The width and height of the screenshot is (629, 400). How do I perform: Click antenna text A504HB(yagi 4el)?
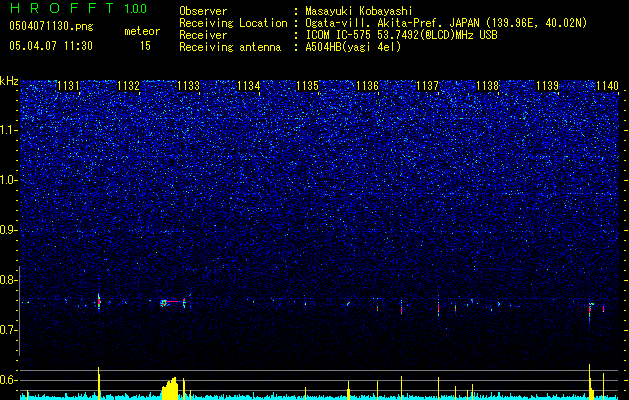coord(353,47)
